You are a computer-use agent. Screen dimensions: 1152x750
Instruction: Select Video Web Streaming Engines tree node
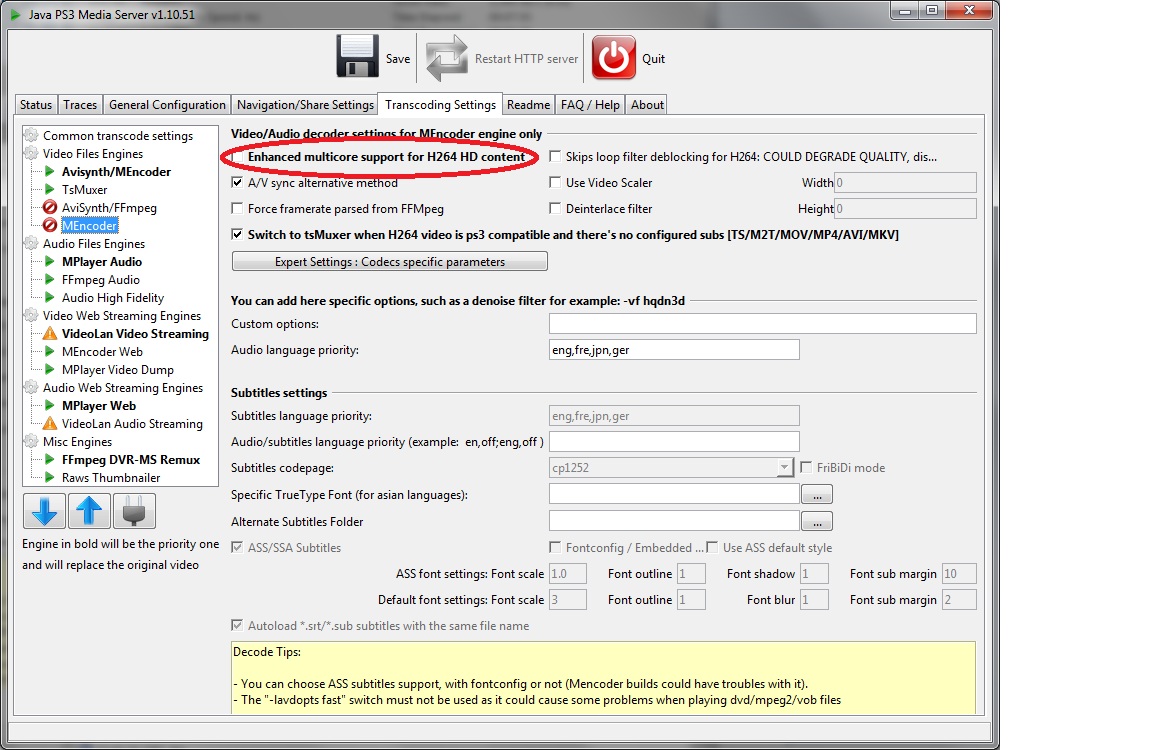point(122,315)
